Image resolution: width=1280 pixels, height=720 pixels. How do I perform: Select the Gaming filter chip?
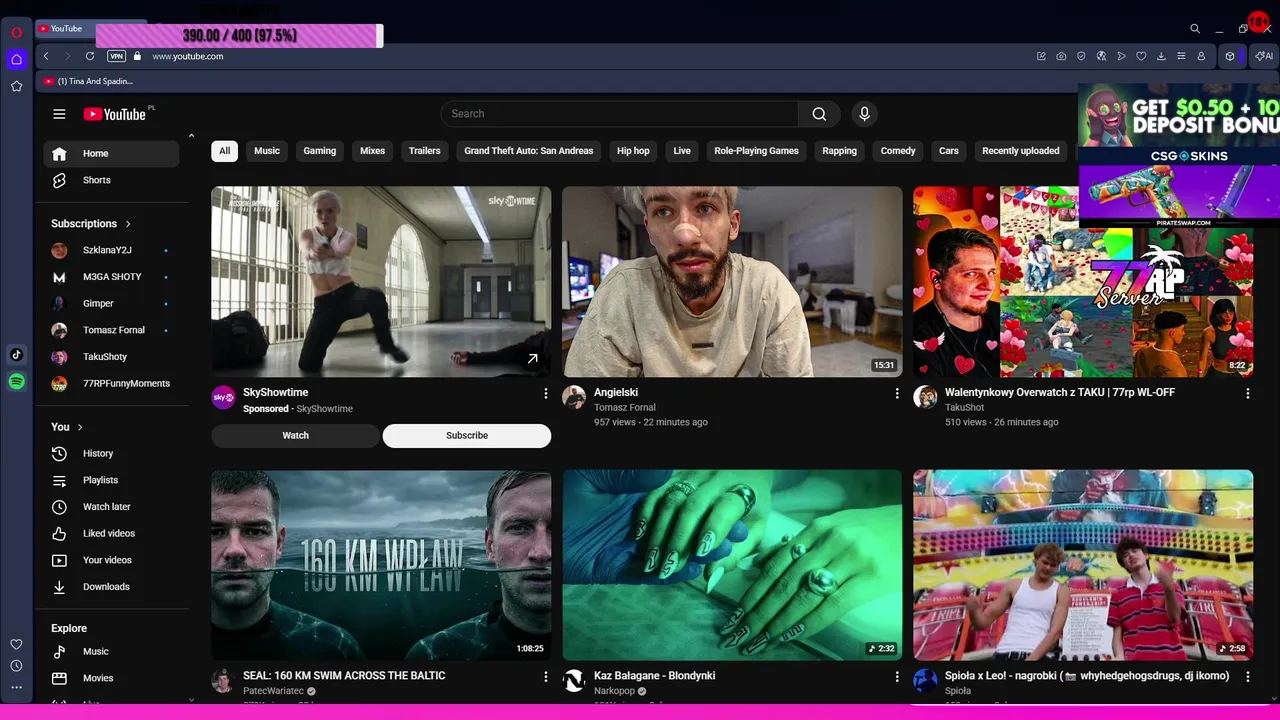click(320, 151)
